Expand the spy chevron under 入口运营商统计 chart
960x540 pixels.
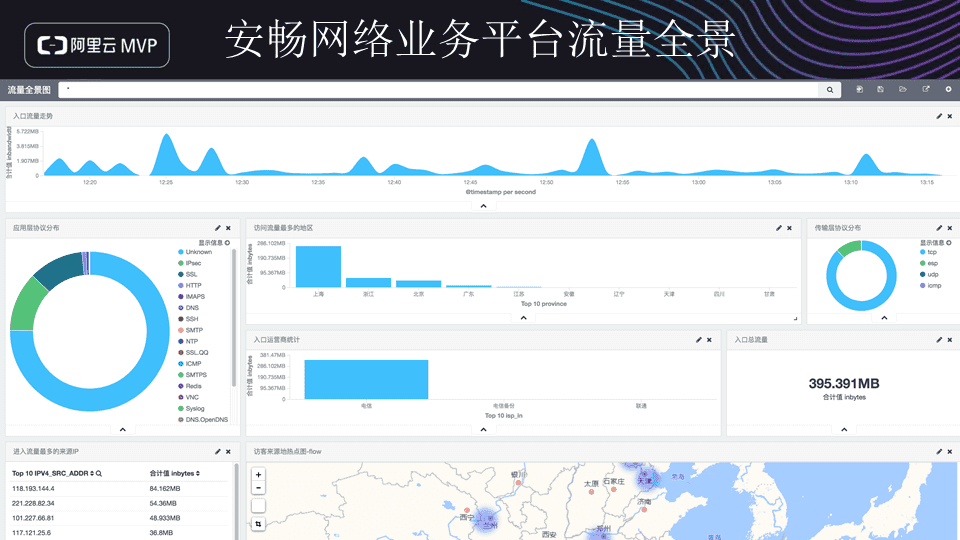pos(483,430)
